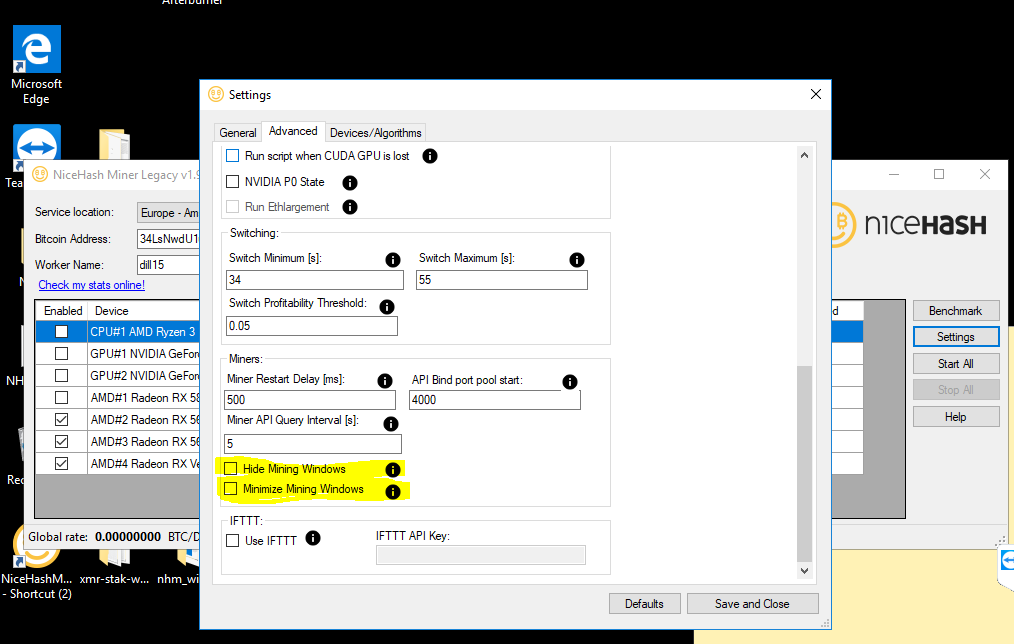Click the NiceHash smiley icon in Settings title bar
The height and width of the screenshot is (644, 1014).
pos(215,94)
